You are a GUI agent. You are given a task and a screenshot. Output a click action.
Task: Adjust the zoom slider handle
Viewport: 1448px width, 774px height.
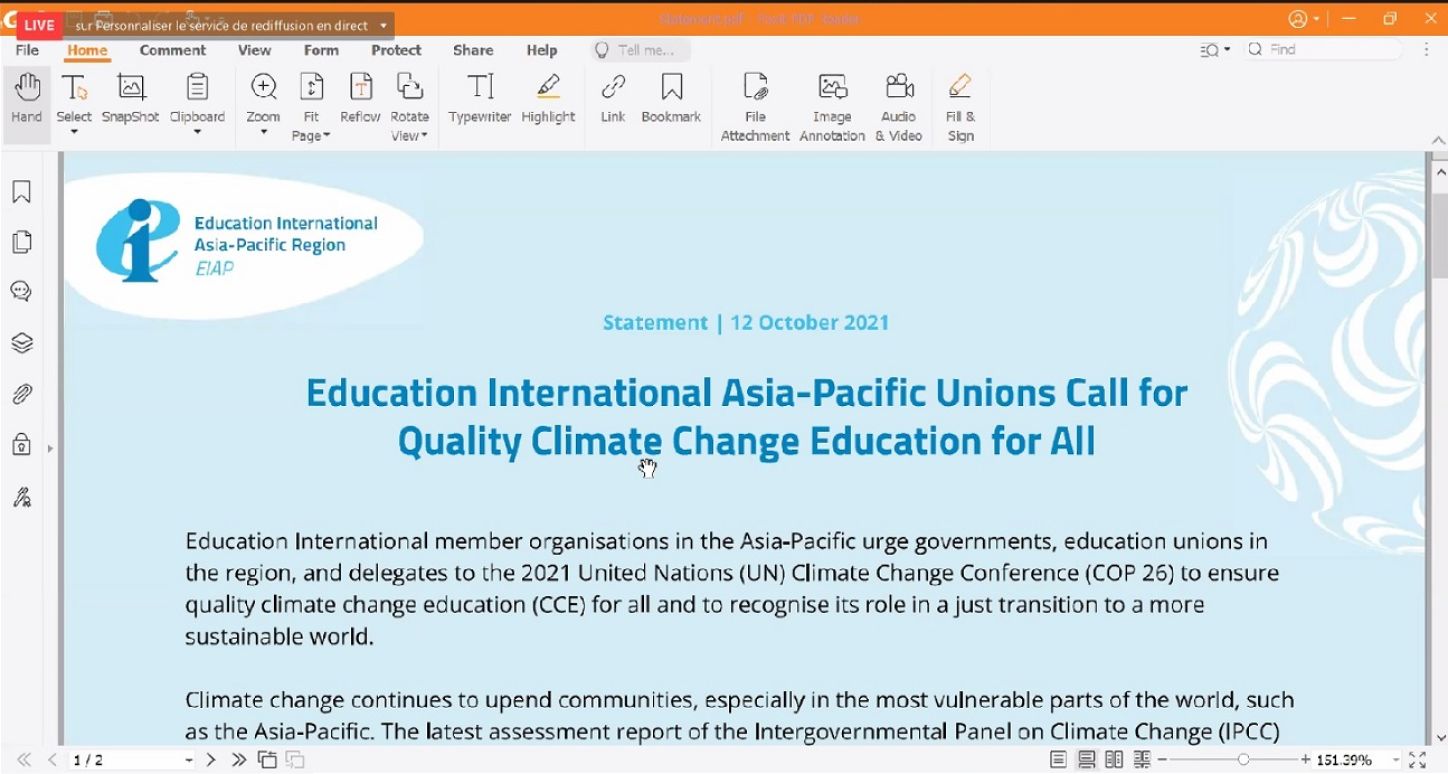point(1243,760)
